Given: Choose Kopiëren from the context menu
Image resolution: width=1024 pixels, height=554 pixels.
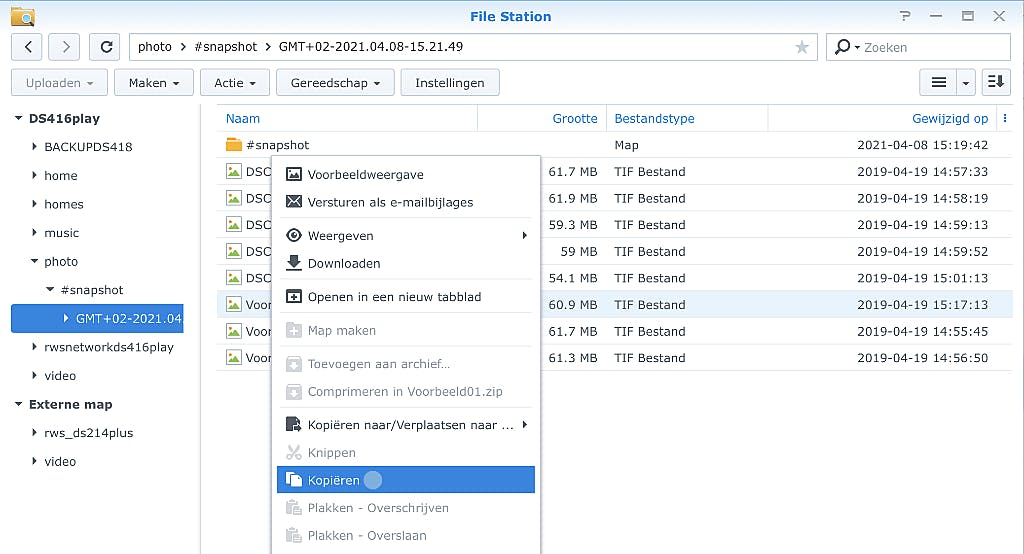Looking at the screenshot, I should [x=333, y=480].
